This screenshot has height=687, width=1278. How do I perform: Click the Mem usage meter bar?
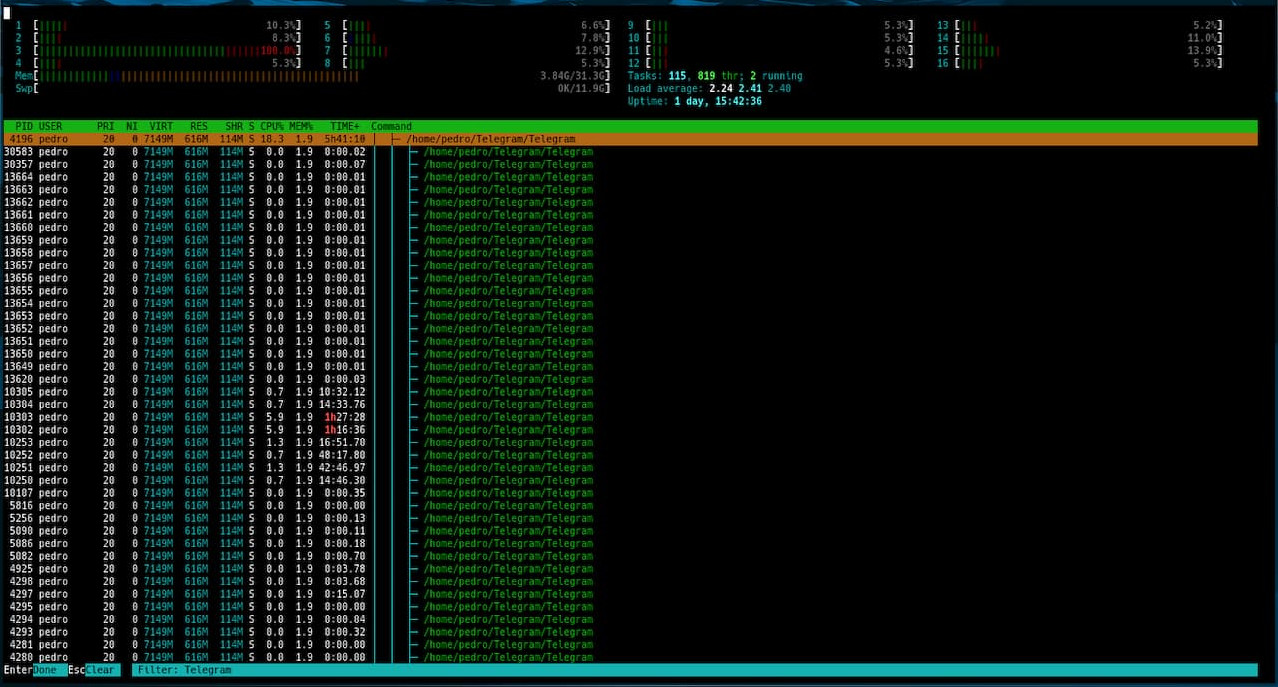pyautogui.click(x=311, y=76)
